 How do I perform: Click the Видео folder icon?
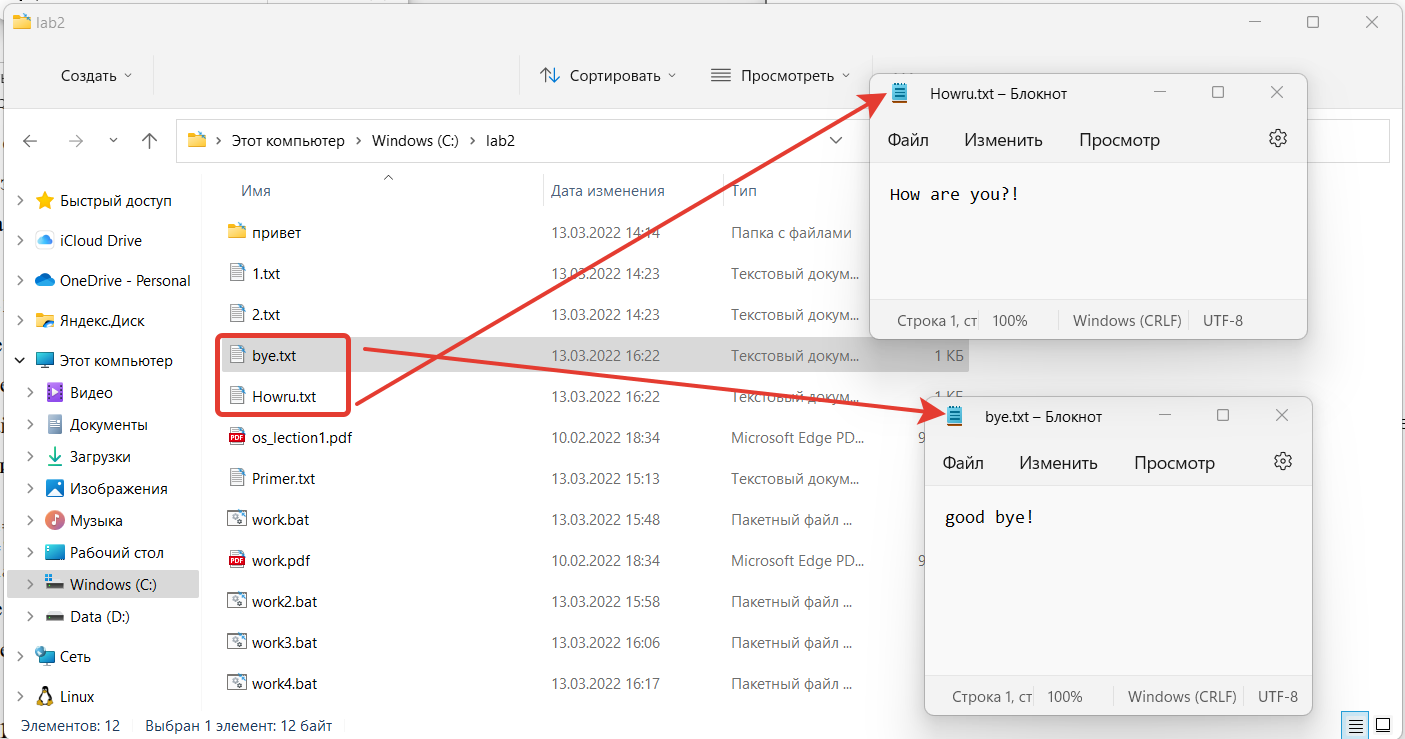tap(55, 392)
